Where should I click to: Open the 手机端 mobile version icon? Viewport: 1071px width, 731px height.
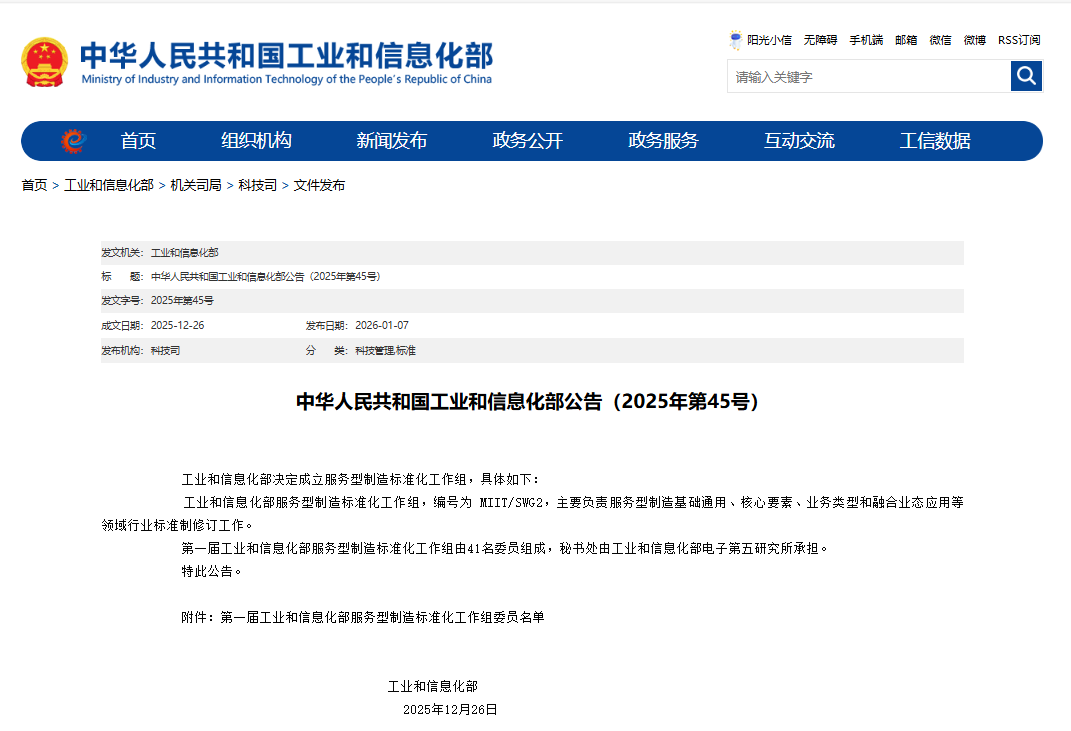[x=865, y=40]
